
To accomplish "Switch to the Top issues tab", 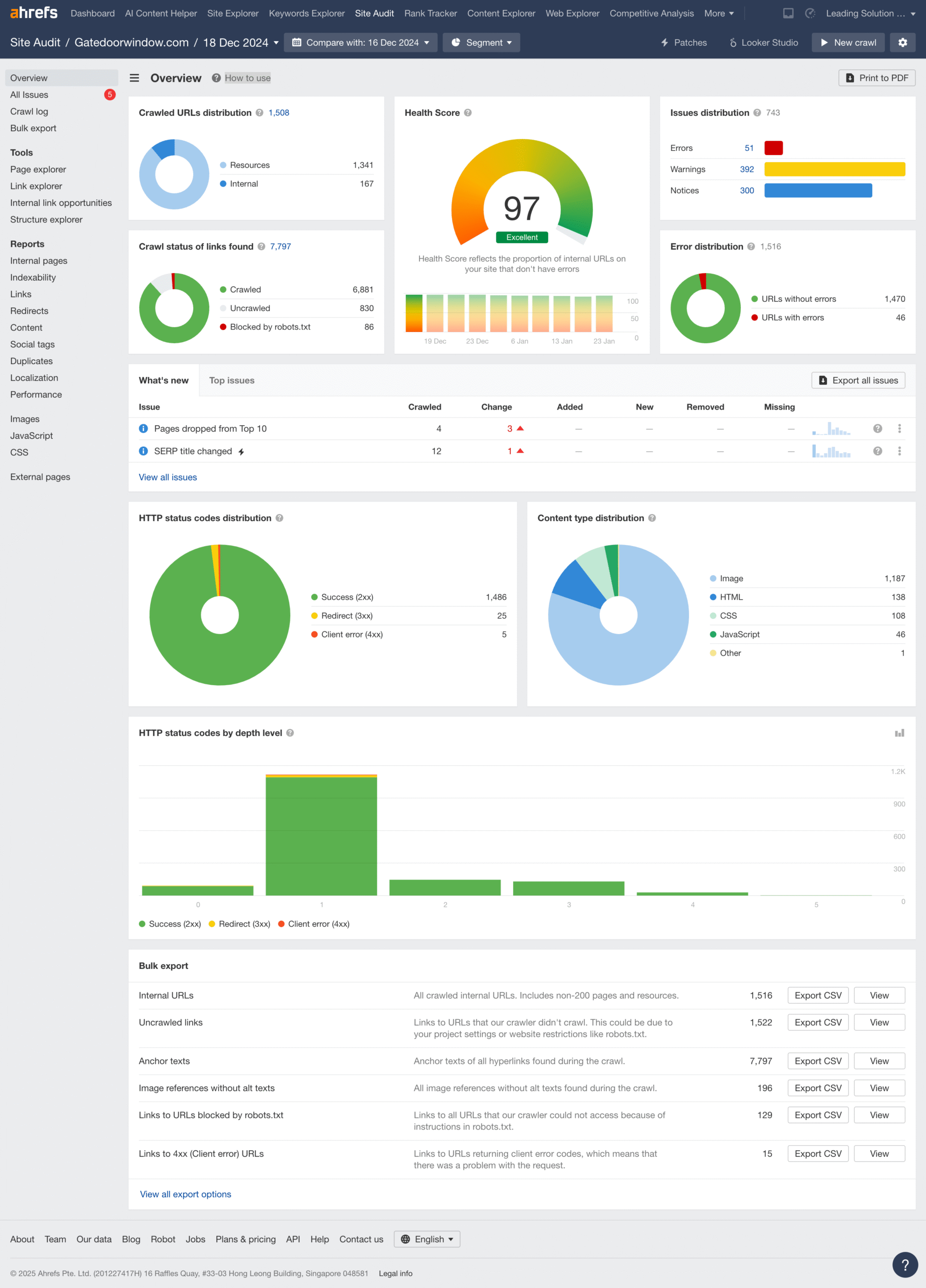I will 232,380.
